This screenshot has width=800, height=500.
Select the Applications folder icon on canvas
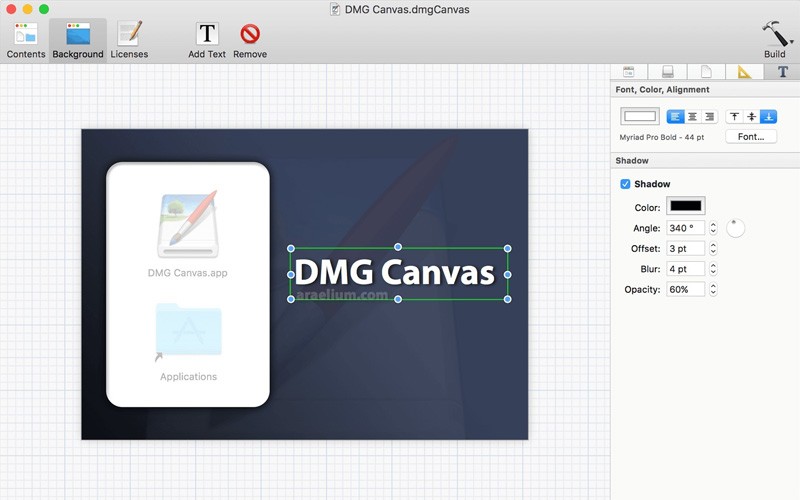[x=188, y=331]
